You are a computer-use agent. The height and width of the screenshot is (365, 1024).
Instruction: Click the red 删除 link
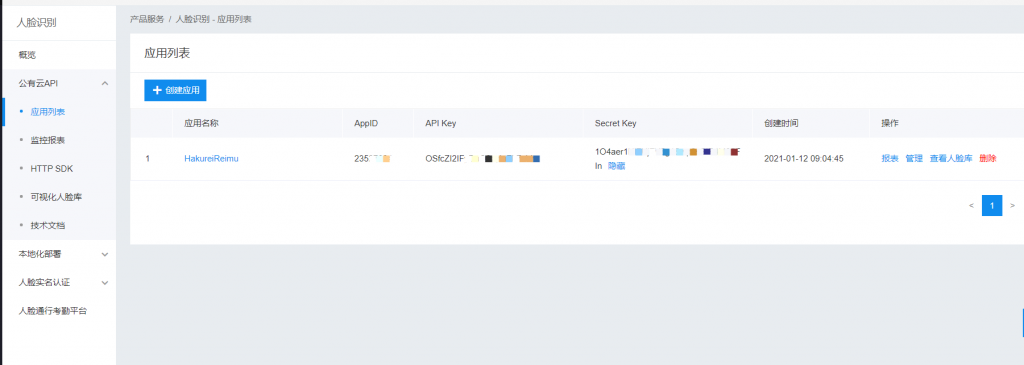(987, 158)
